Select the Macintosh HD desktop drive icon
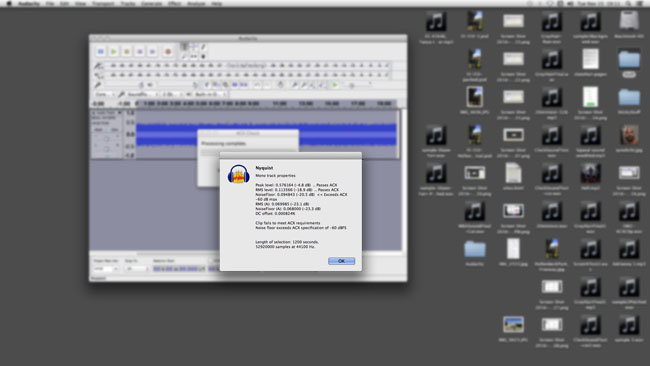This screenshot has width=650, height=366. click(629, 21)
